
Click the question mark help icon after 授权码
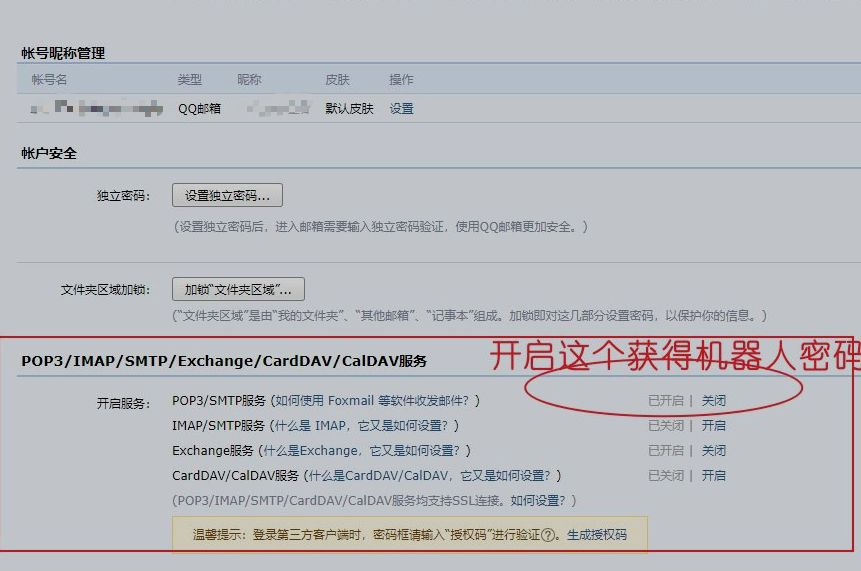[547, 535]
